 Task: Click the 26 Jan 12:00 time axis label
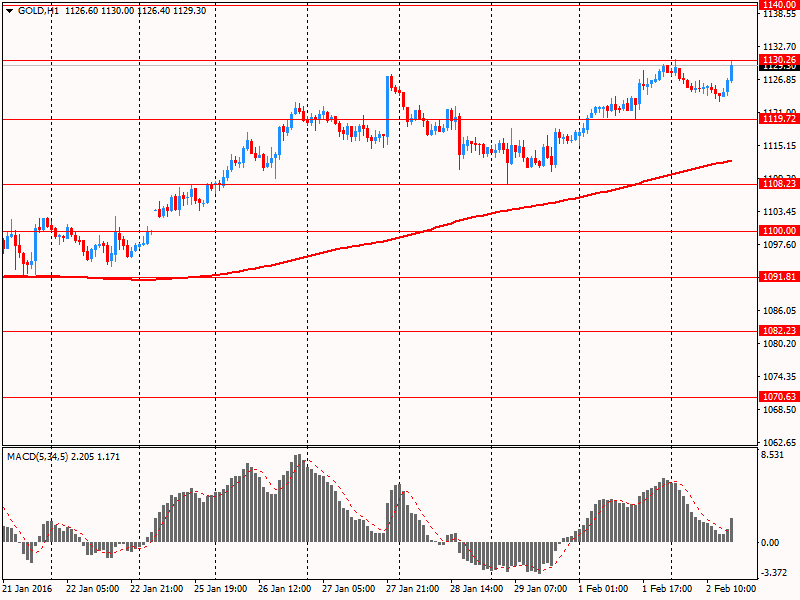(x=285, y=589)
